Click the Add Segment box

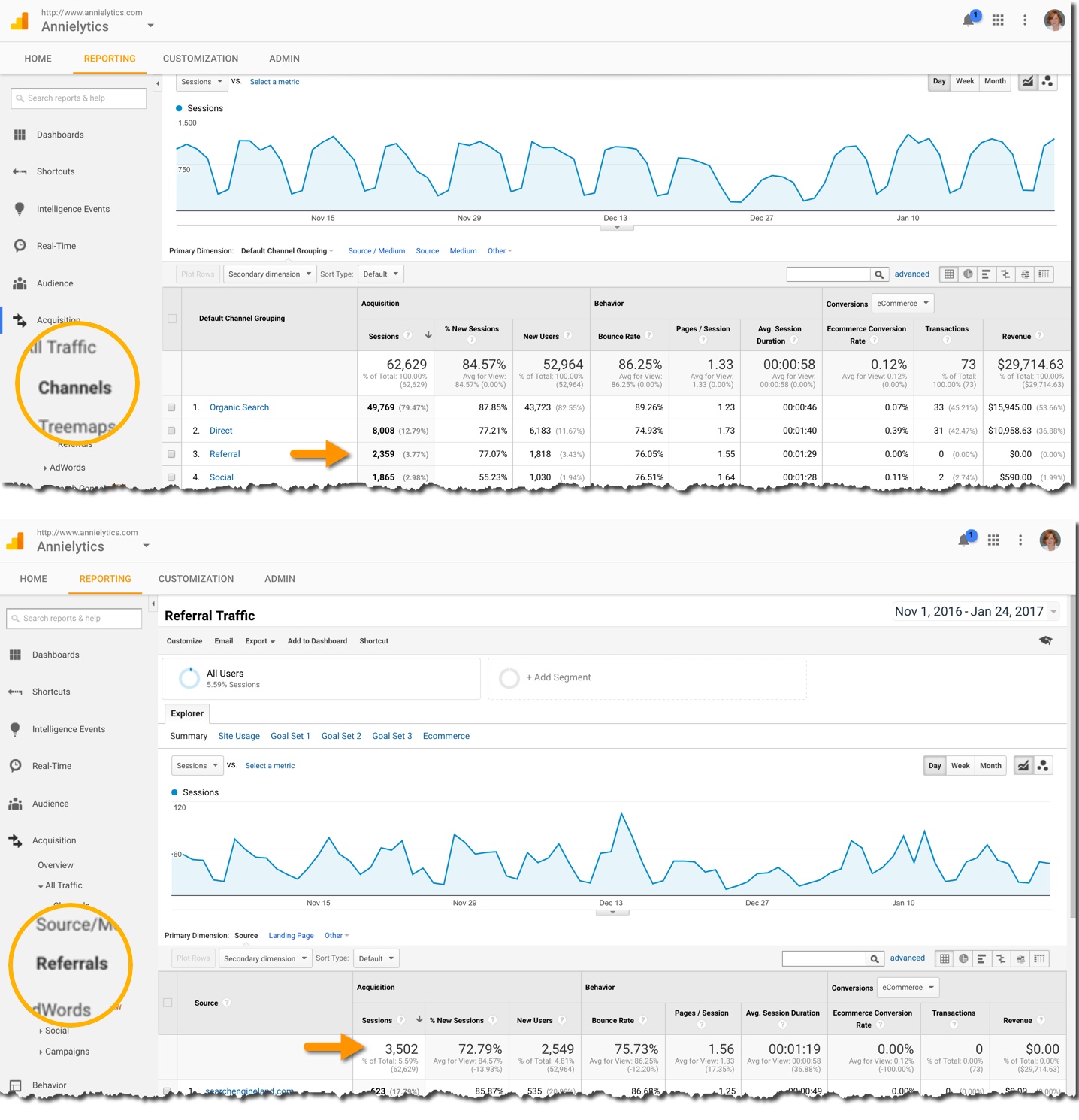click(647, 678)
